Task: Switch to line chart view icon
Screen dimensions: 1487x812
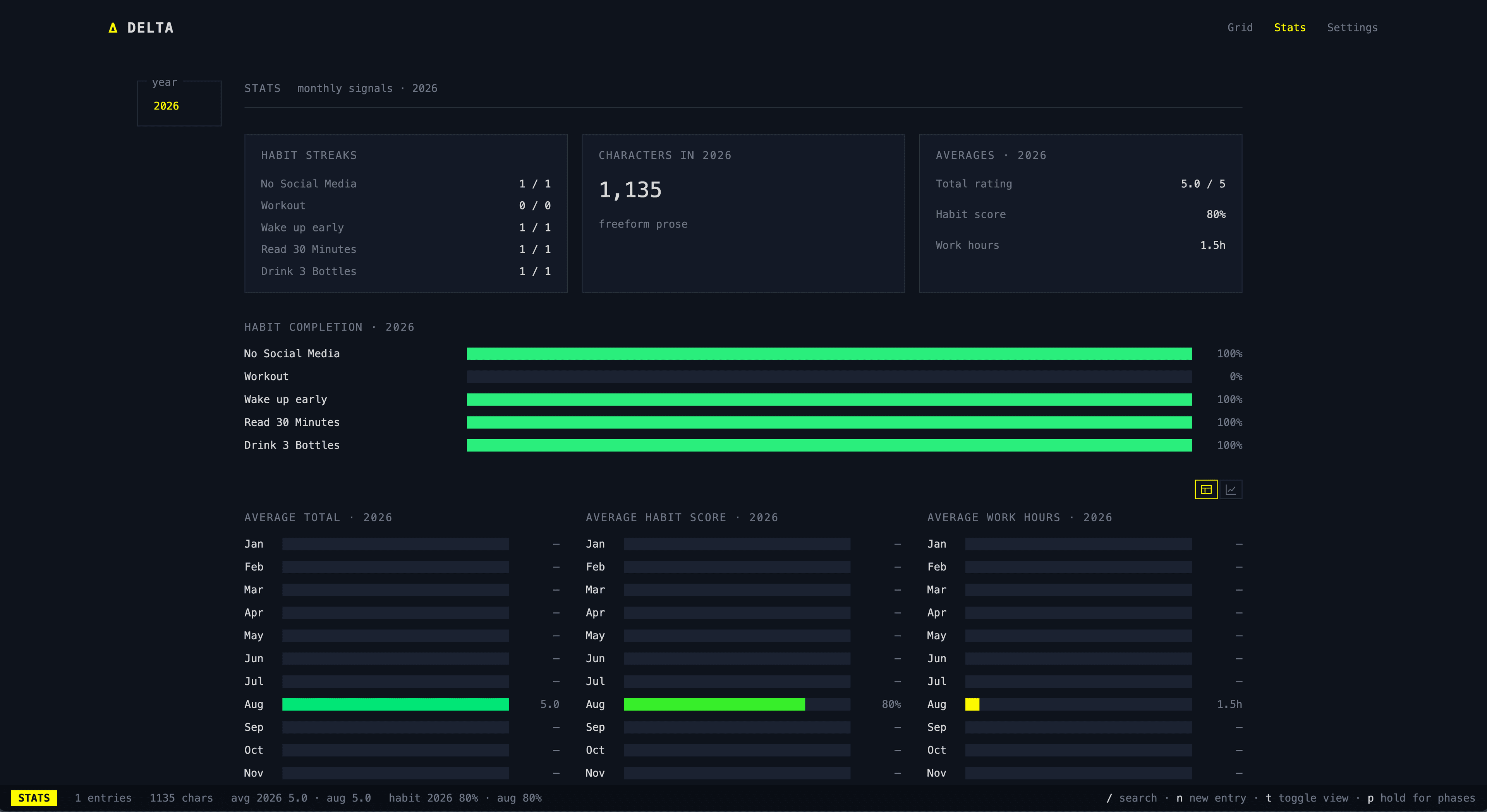Action: (x=1231, y=489)
